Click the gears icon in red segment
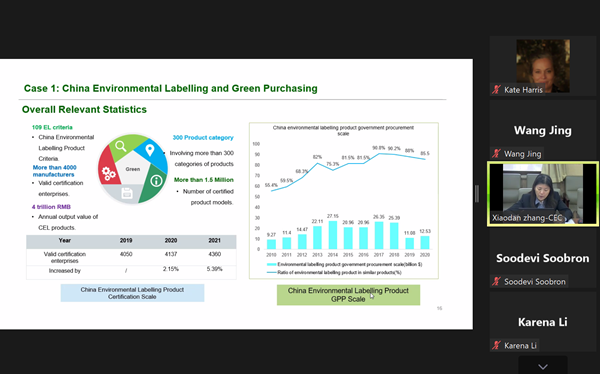 pos(108,173)
